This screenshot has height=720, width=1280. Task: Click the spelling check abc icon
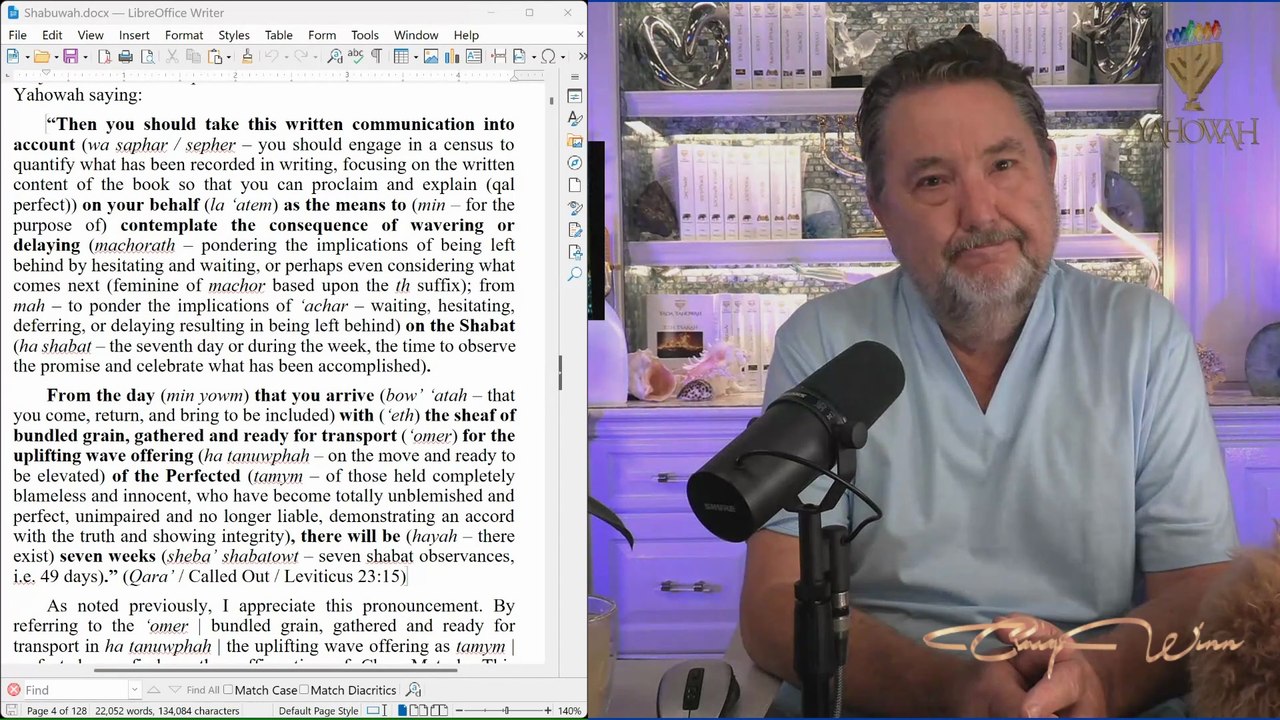[x=355, y=57]
